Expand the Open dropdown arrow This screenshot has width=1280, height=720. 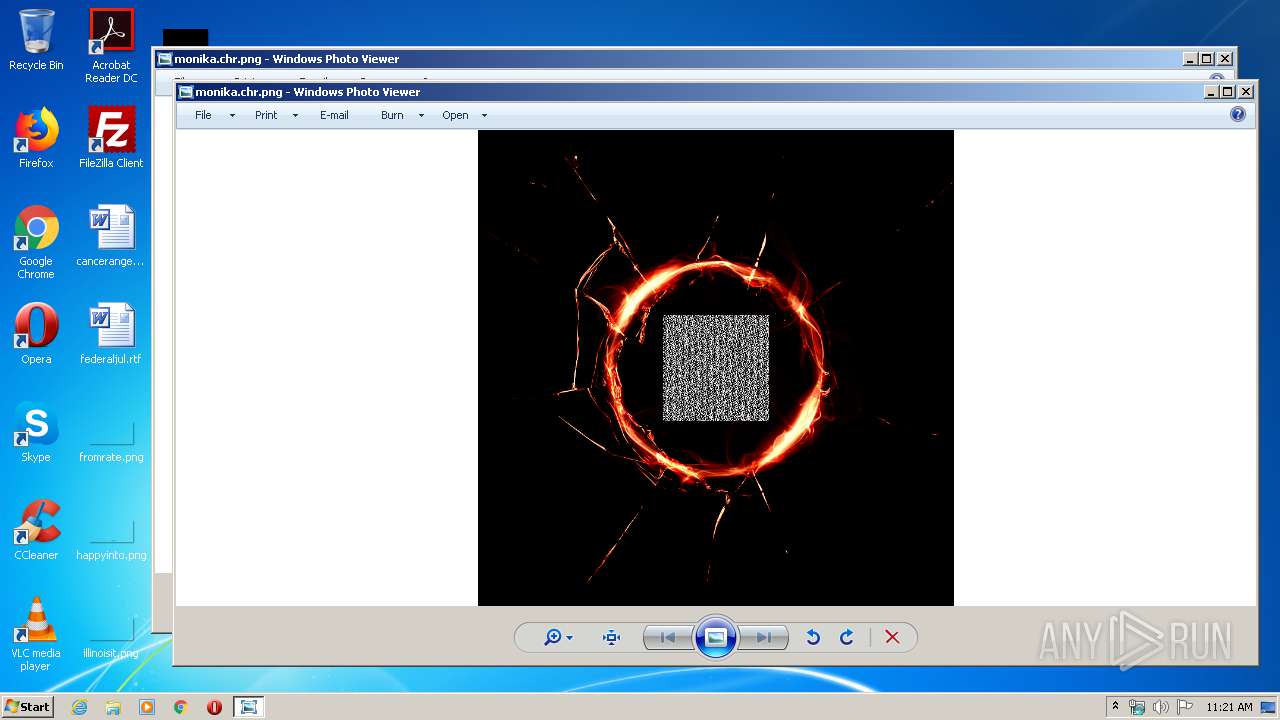click(x=484, y=116)
